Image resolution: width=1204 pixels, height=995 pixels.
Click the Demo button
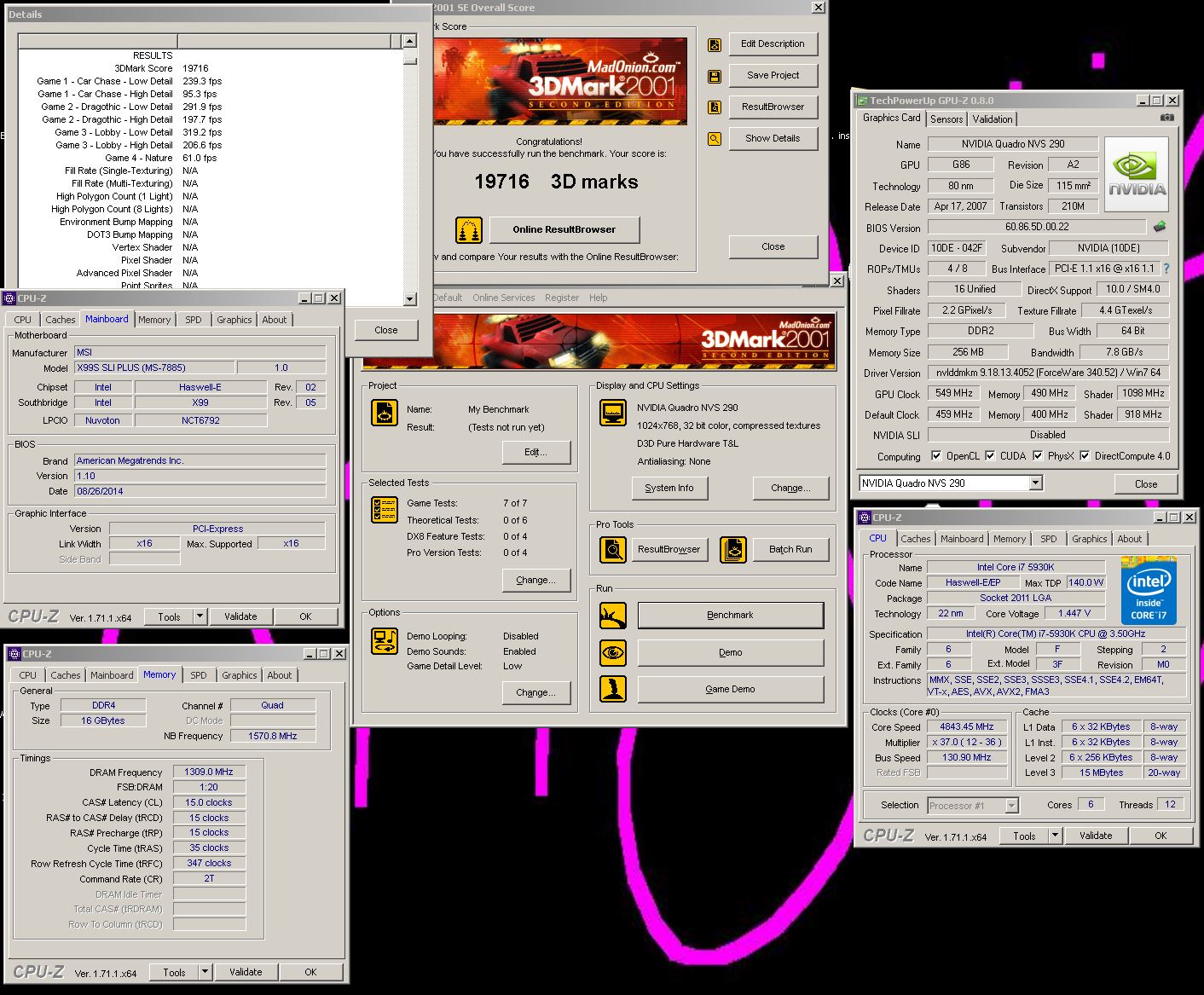[731, 652]
